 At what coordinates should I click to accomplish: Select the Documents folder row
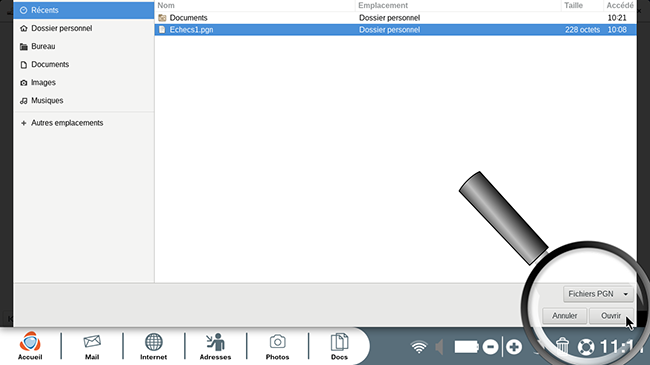coord(395,18)
